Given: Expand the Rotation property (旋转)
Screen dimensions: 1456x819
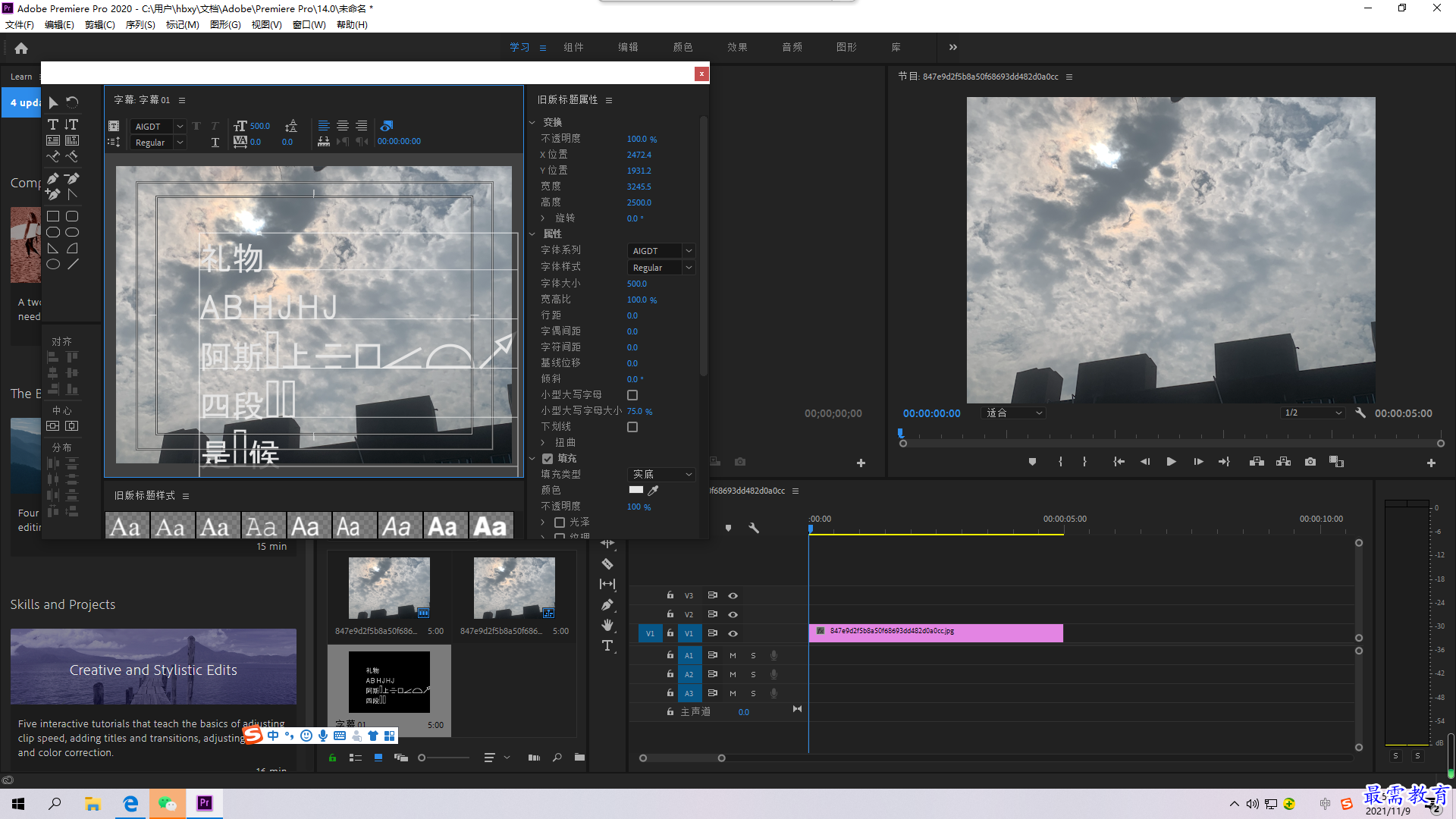Looking at the screenshot, I should (543, 218).
